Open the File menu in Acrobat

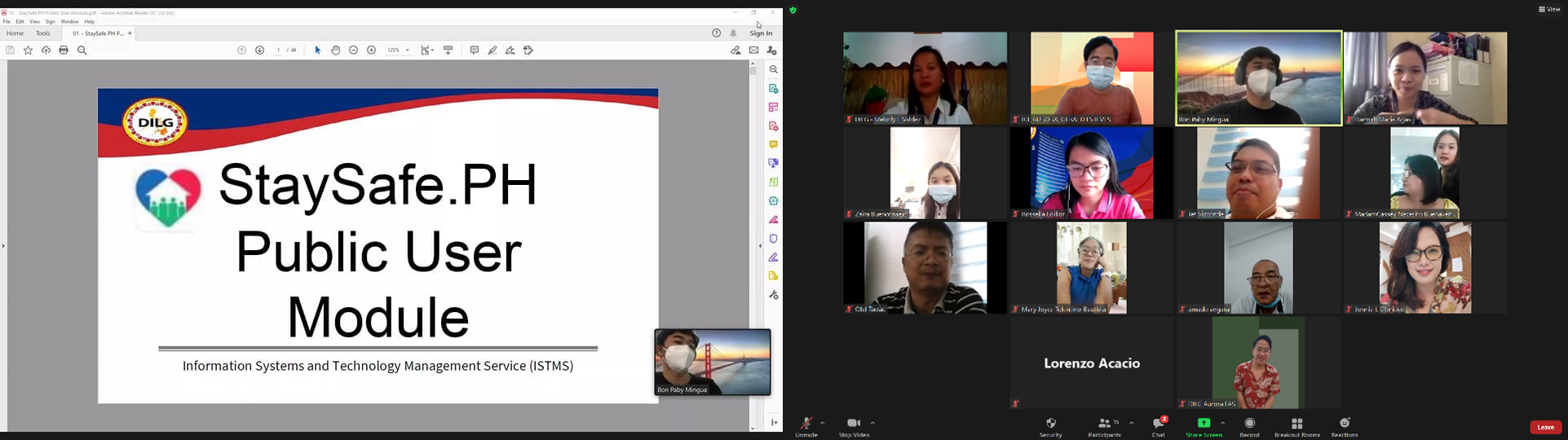[7, 22]
